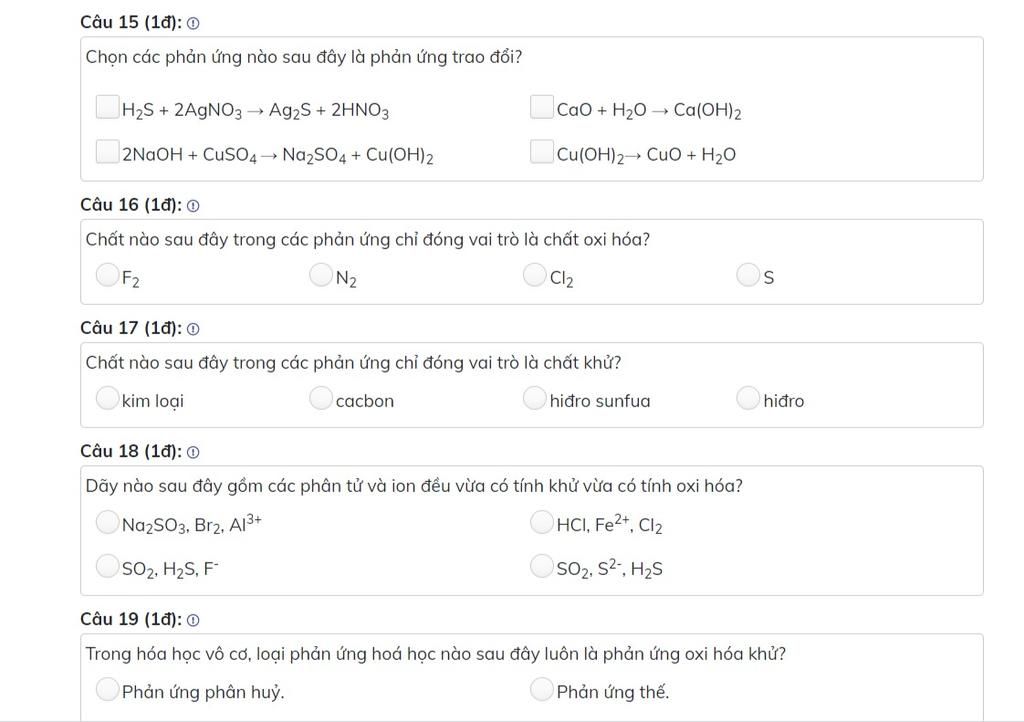
Task: Tick the CaO + H2O reaction checkbox
Action: point(541,107)
